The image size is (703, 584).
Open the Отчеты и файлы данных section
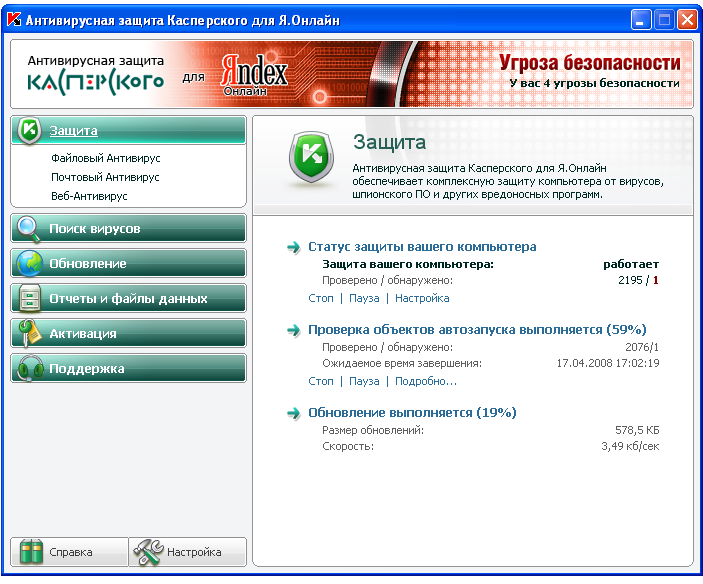pyautogui.click(x=129, y=298)
